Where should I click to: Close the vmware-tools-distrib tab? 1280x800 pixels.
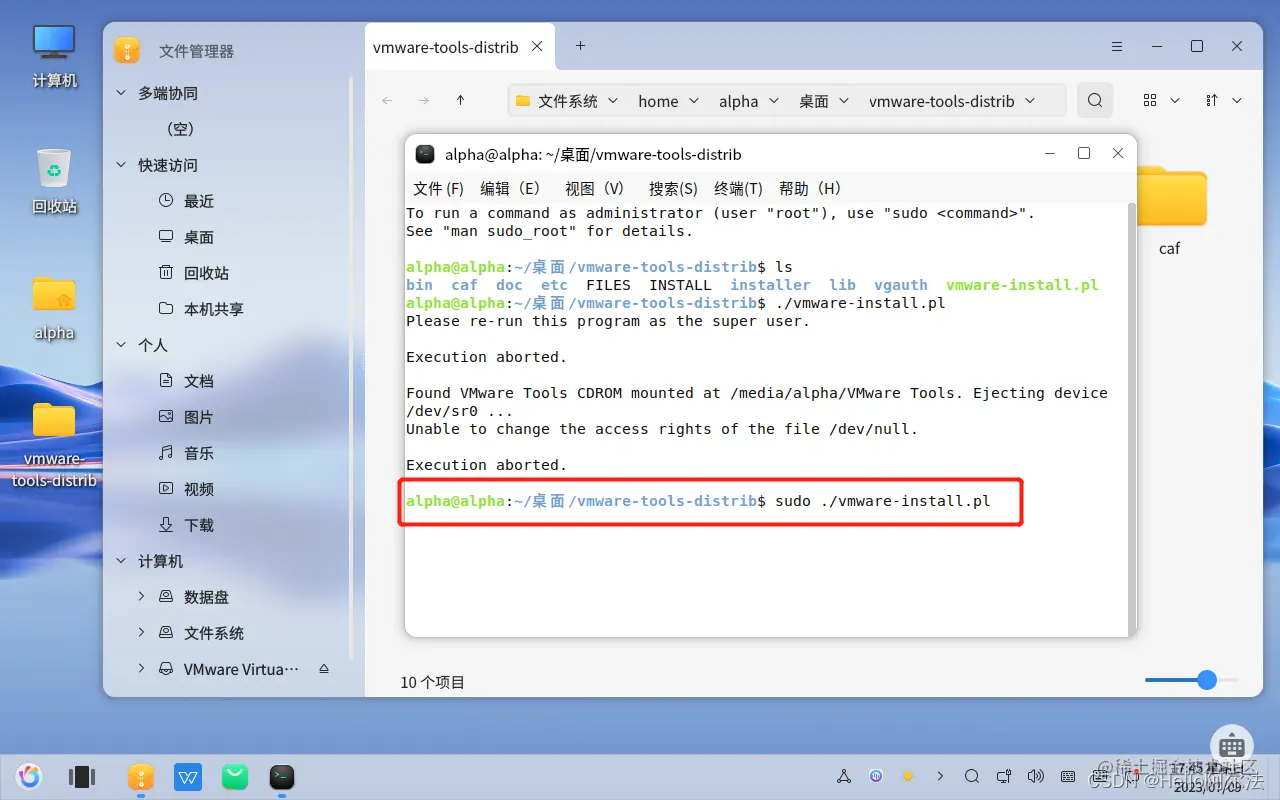click(x=538, y=46)
